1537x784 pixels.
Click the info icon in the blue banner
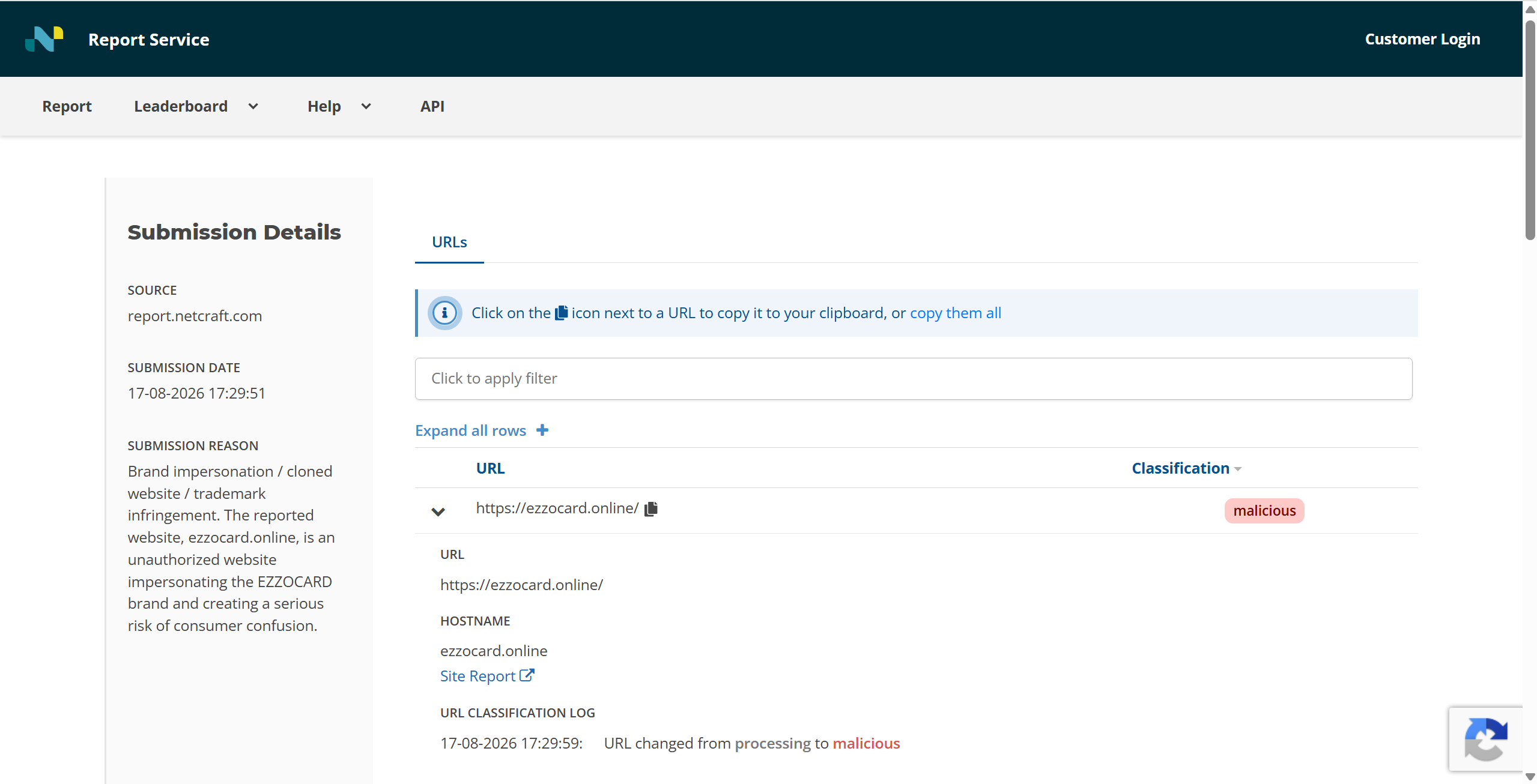pos(444,313)
